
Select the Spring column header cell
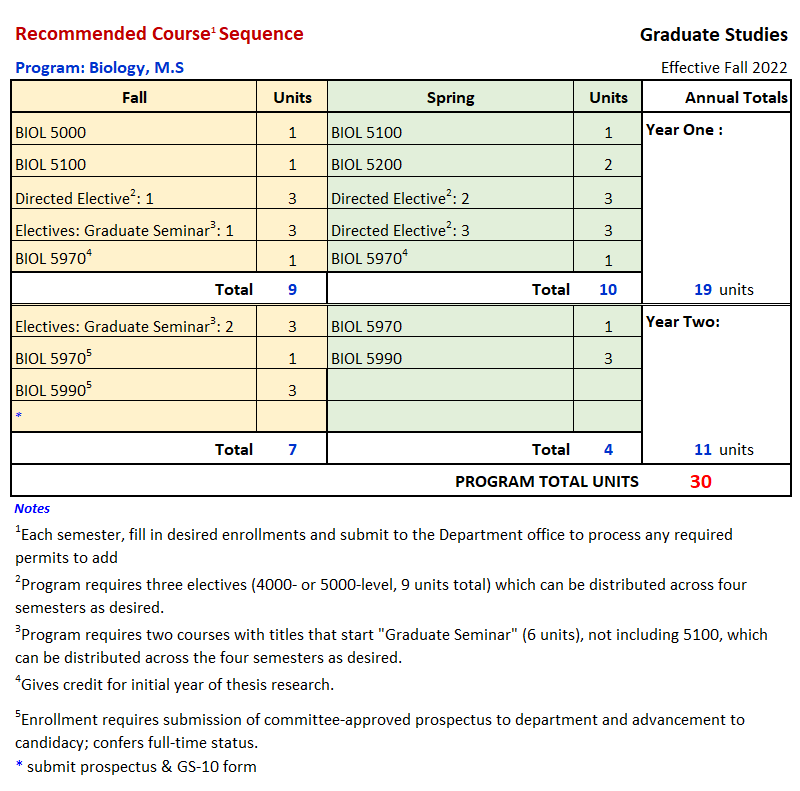coord(450,97)
